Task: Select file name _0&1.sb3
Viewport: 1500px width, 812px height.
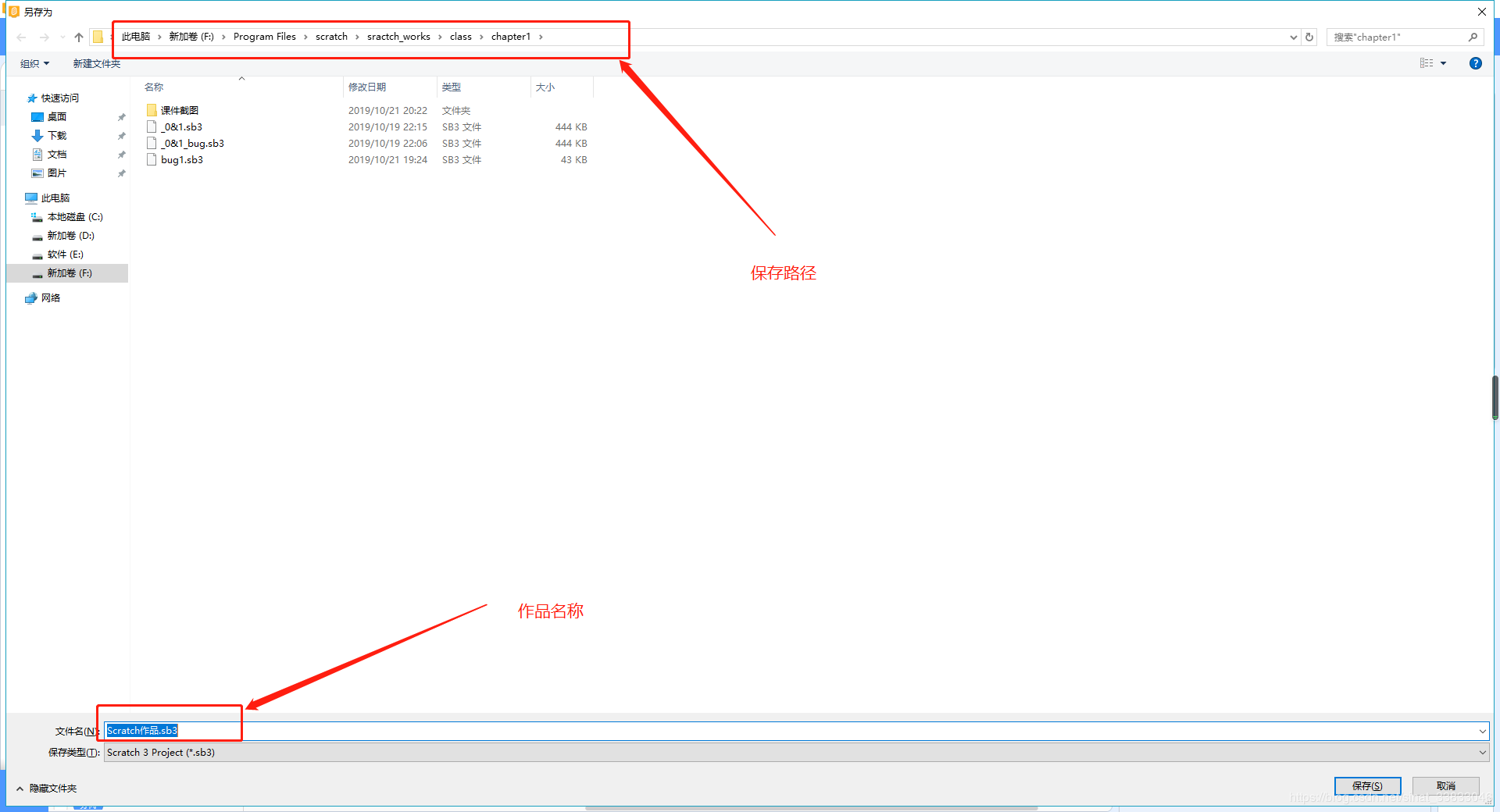Action: tap(181, 126)
